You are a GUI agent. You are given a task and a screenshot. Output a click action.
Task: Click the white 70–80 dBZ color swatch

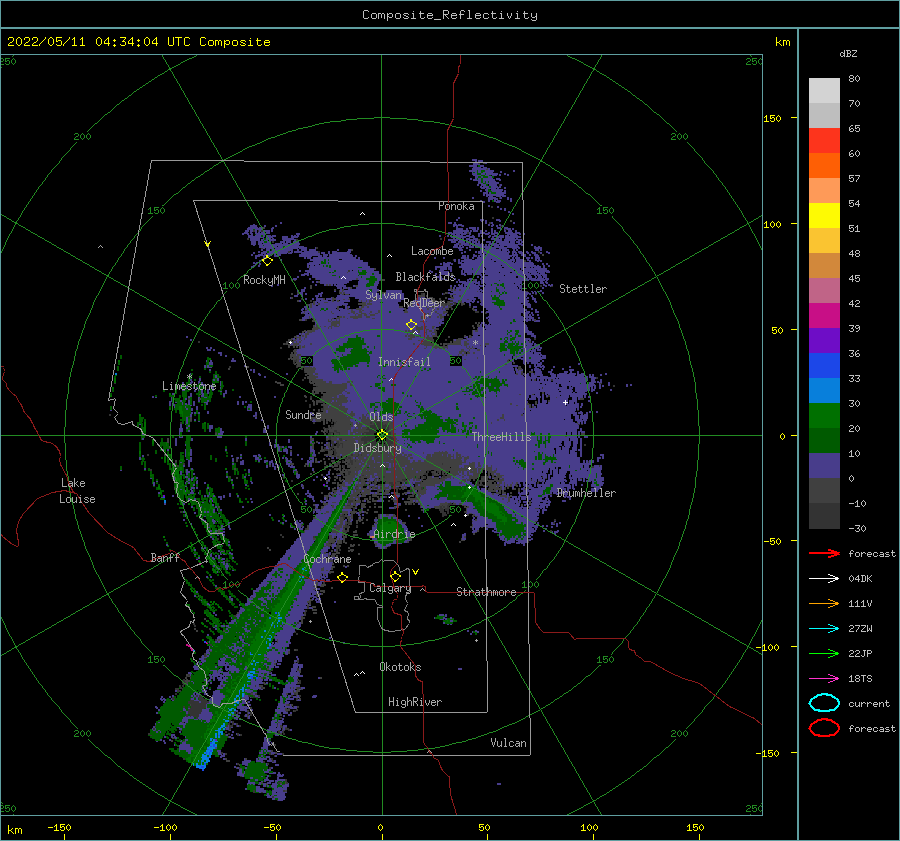pos(824,91)
